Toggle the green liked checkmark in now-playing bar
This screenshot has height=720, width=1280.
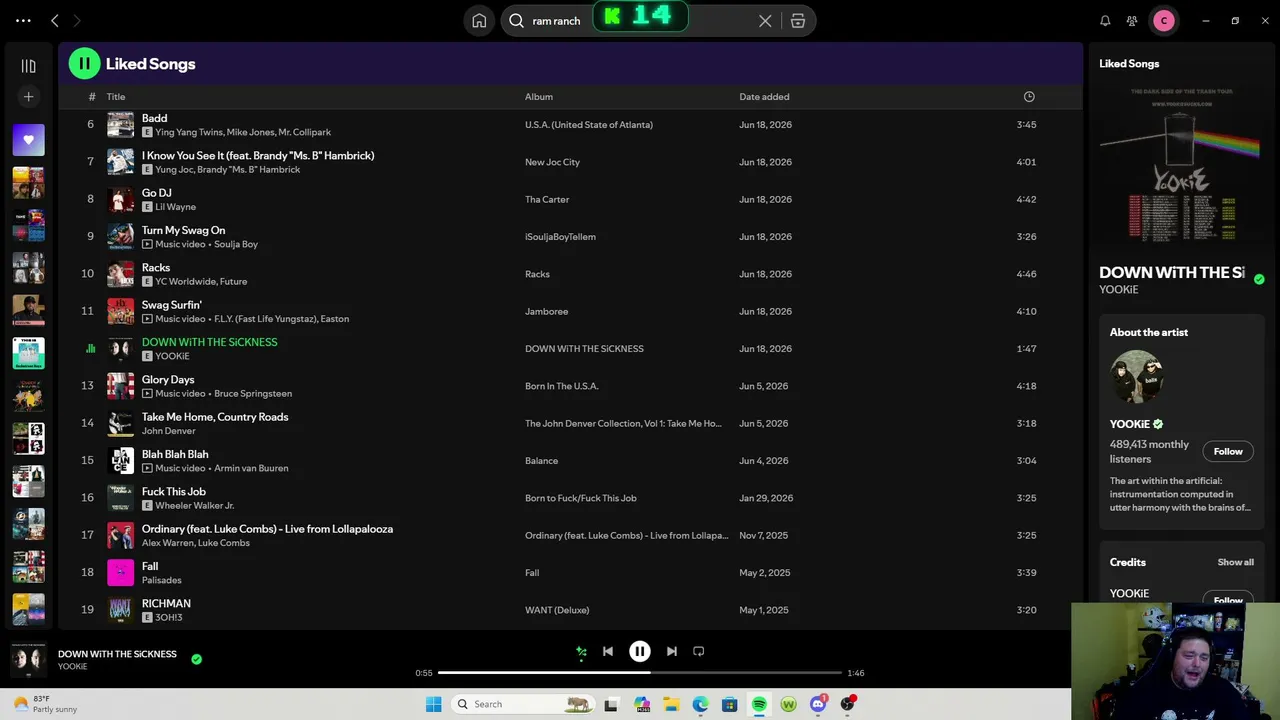[x=196, y=659]
